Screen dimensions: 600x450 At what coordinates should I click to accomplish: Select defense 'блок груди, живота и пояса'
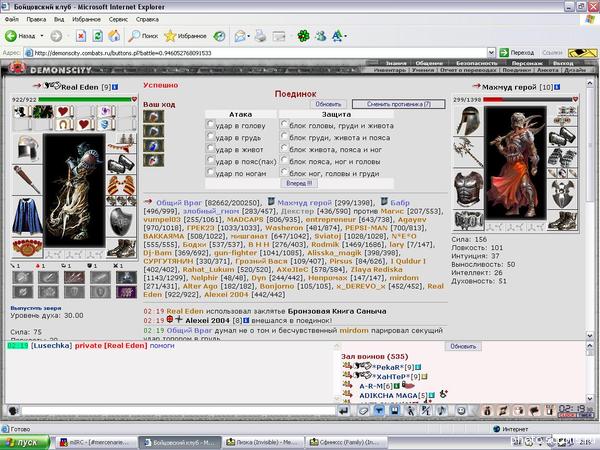(x=284, y=136)
